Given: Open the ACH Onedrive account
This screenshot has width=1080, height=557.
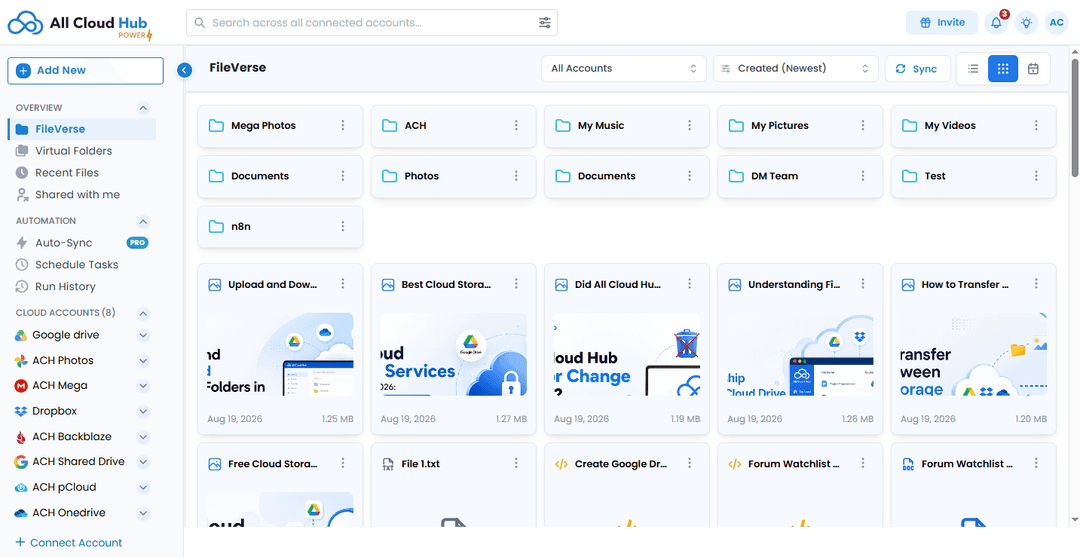Looking at the screenshot, I should (69, 513).
